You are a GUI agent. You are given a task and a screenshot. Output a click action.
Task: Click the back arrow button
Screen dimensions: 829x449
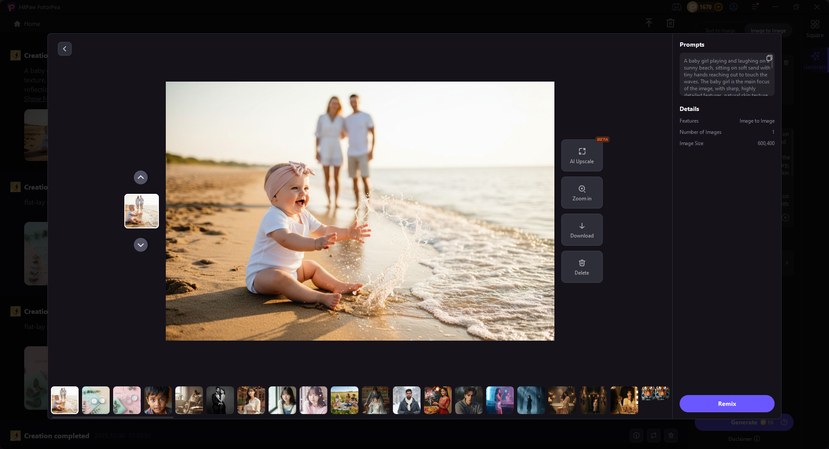point(65,49)
